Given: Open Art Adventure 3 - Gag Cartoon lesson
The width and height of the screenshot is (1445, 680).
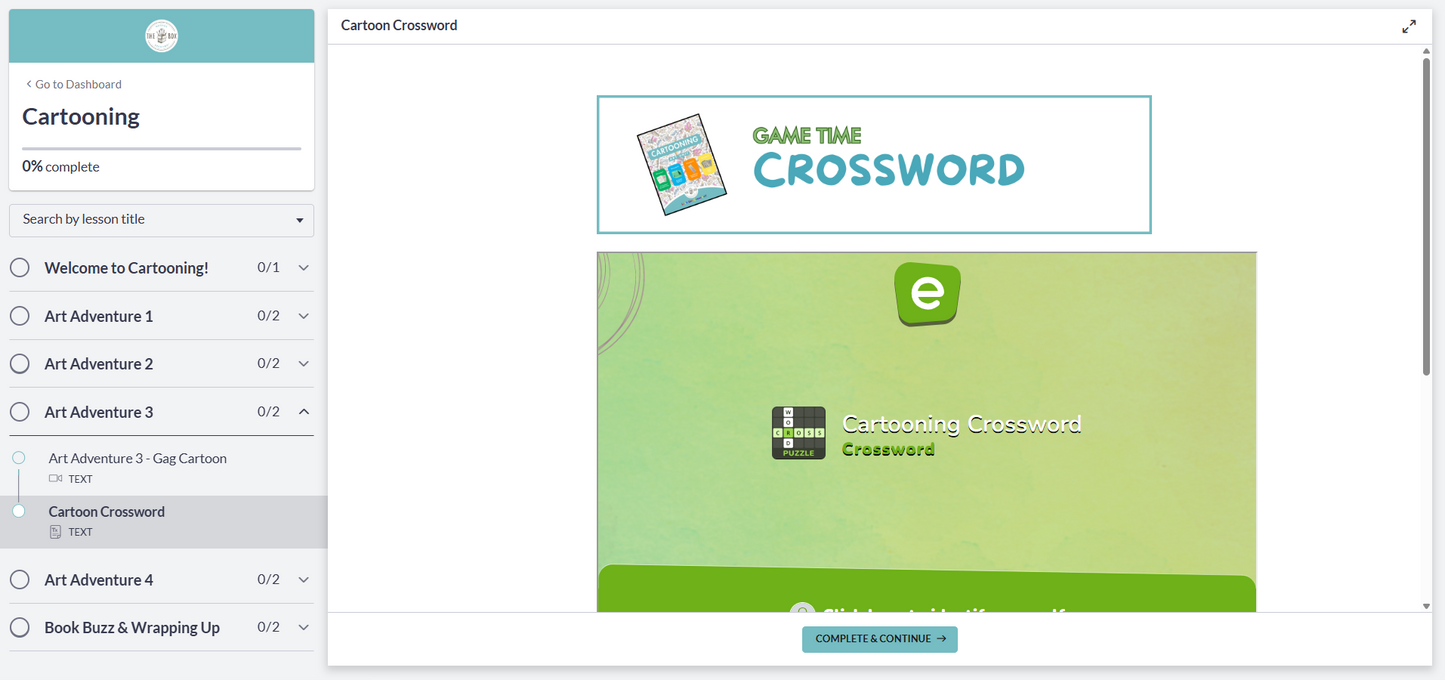Looking at the screenshot, I should [138, 459].
